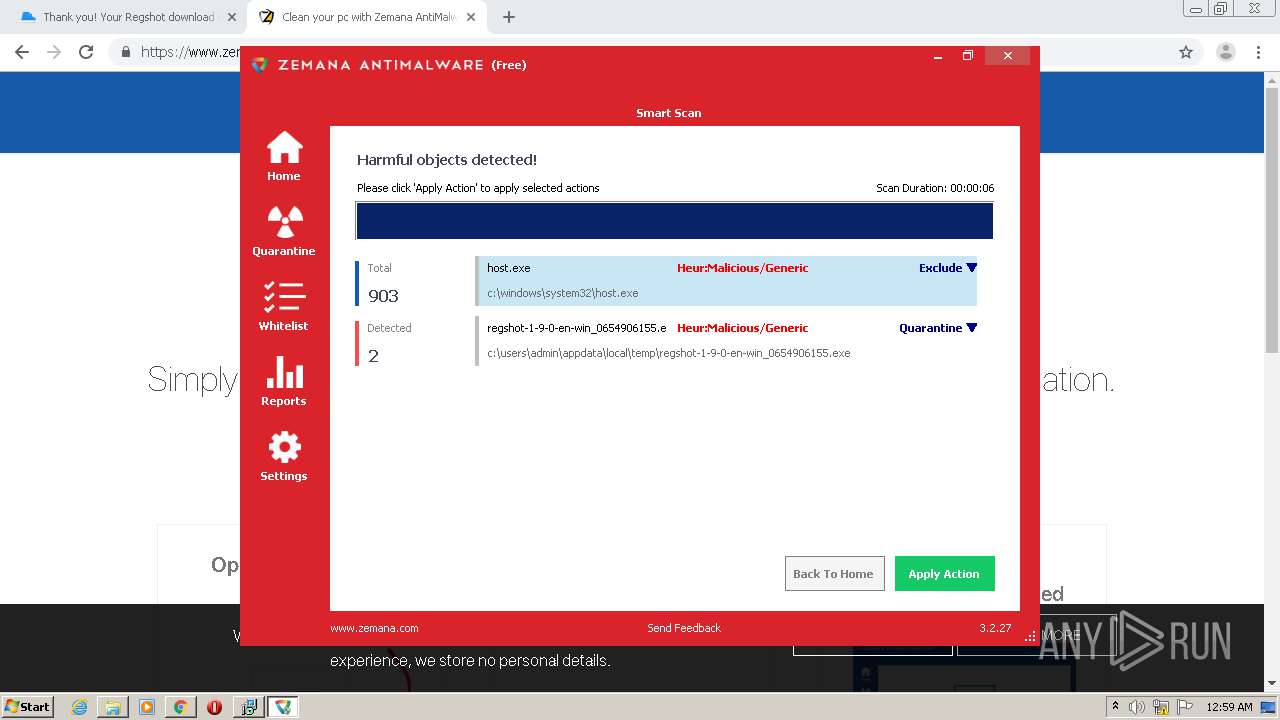Screen dimensions: 1280x720
Task: Close the Regshot download Chrome tab
Action: tap(231, 17)
